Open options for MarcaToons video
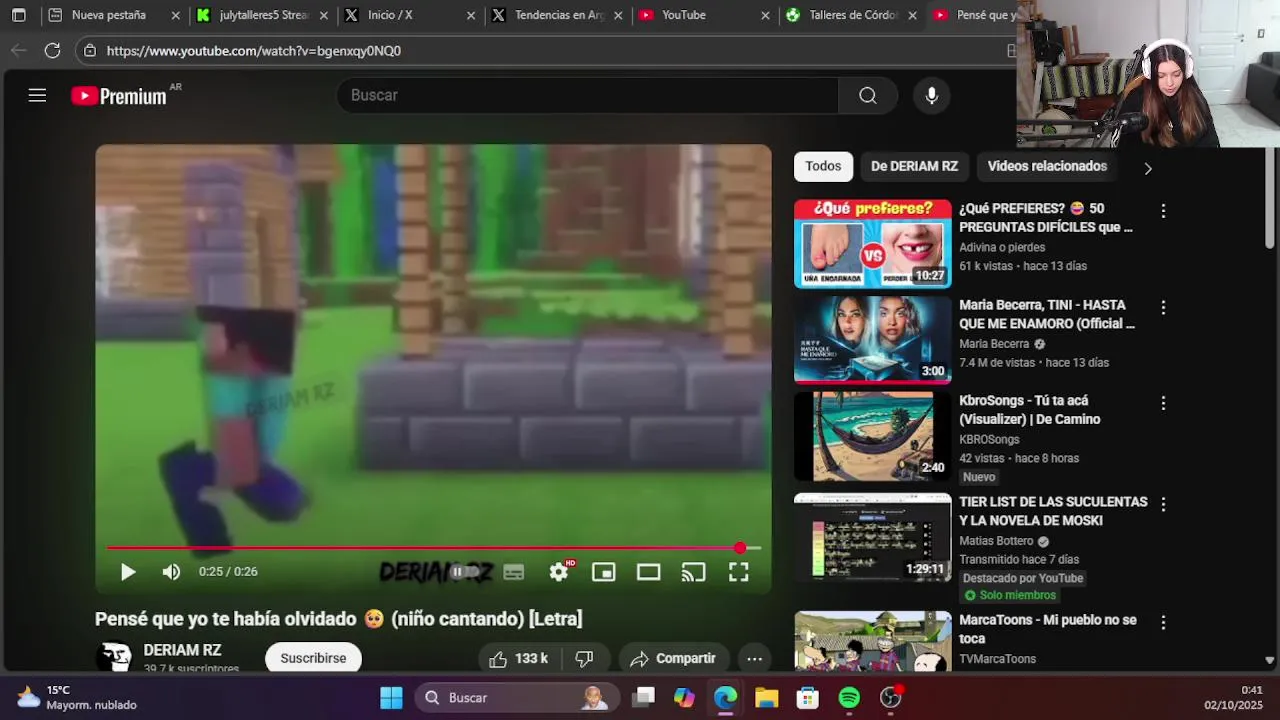Image resolution: width=1280 pixels, height=720 pixels. [x=1163, y=622]
